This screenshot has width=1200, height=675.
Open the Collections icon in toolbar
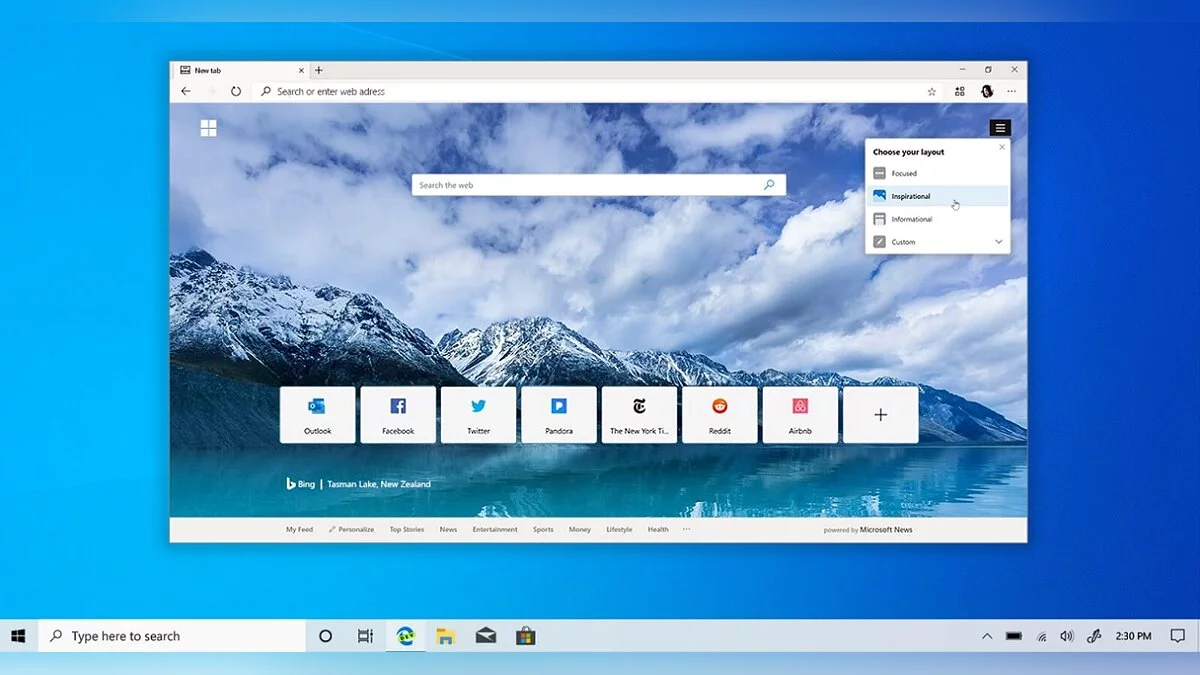click(x=960, y=91)
